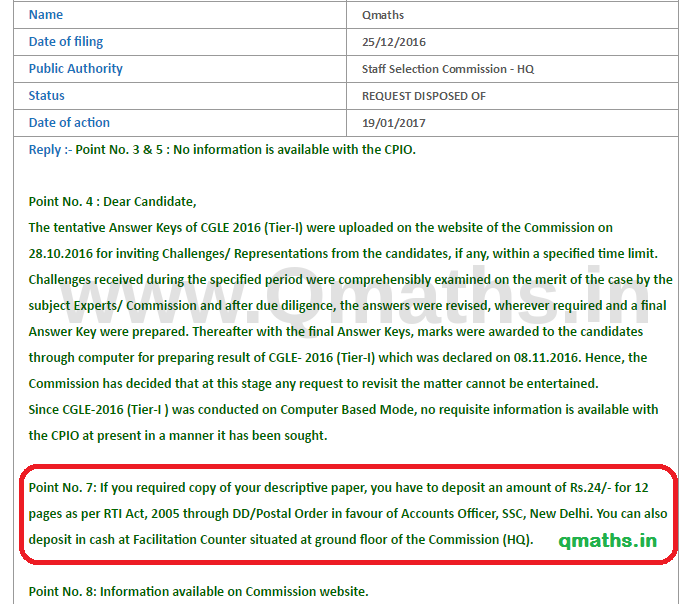Click the 'Public Authority' label

[76, 68]
